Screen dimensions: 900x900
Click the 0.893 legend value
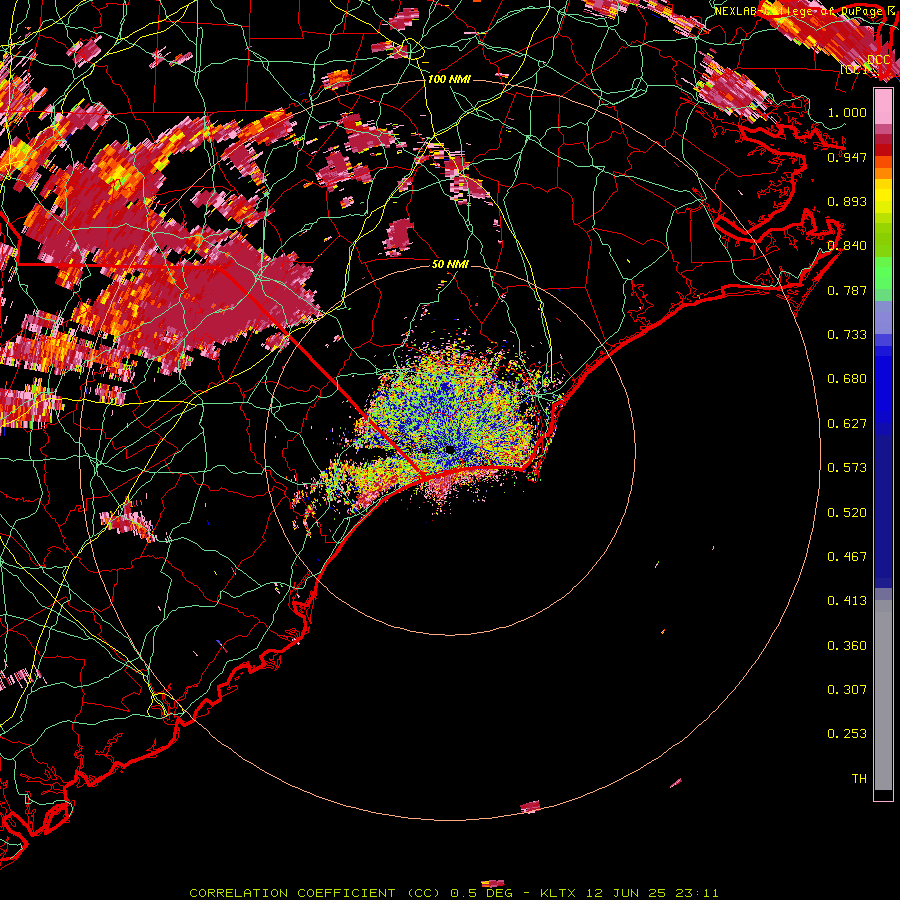[x=847, y=201]
